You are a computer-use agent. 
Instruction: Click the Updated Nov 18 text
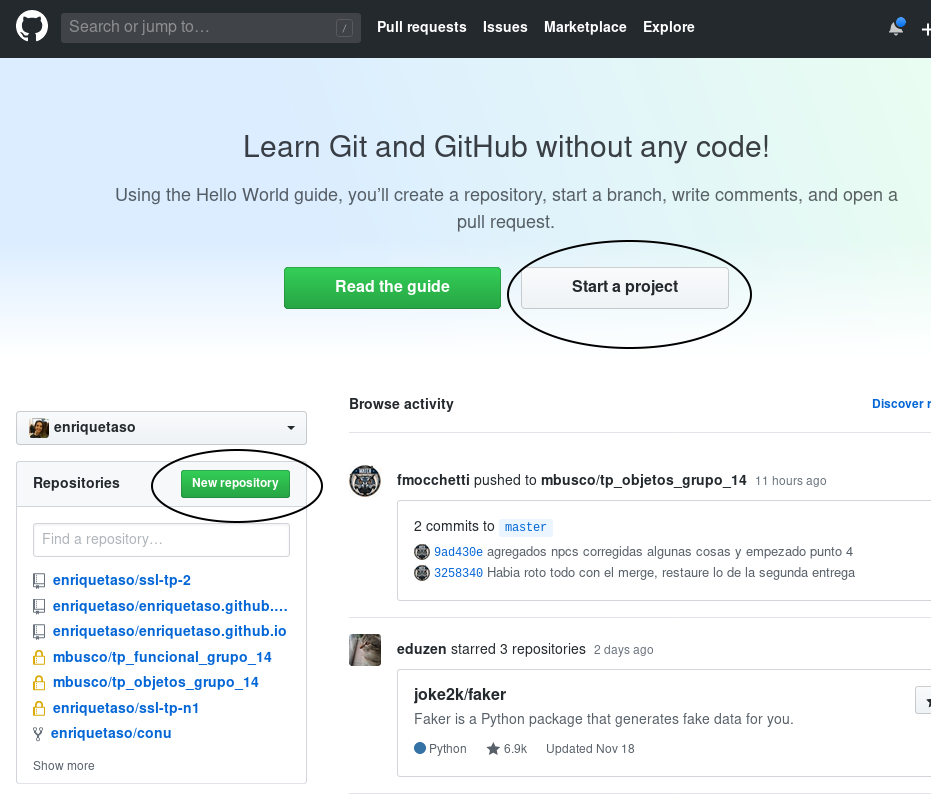coord(590,749)
